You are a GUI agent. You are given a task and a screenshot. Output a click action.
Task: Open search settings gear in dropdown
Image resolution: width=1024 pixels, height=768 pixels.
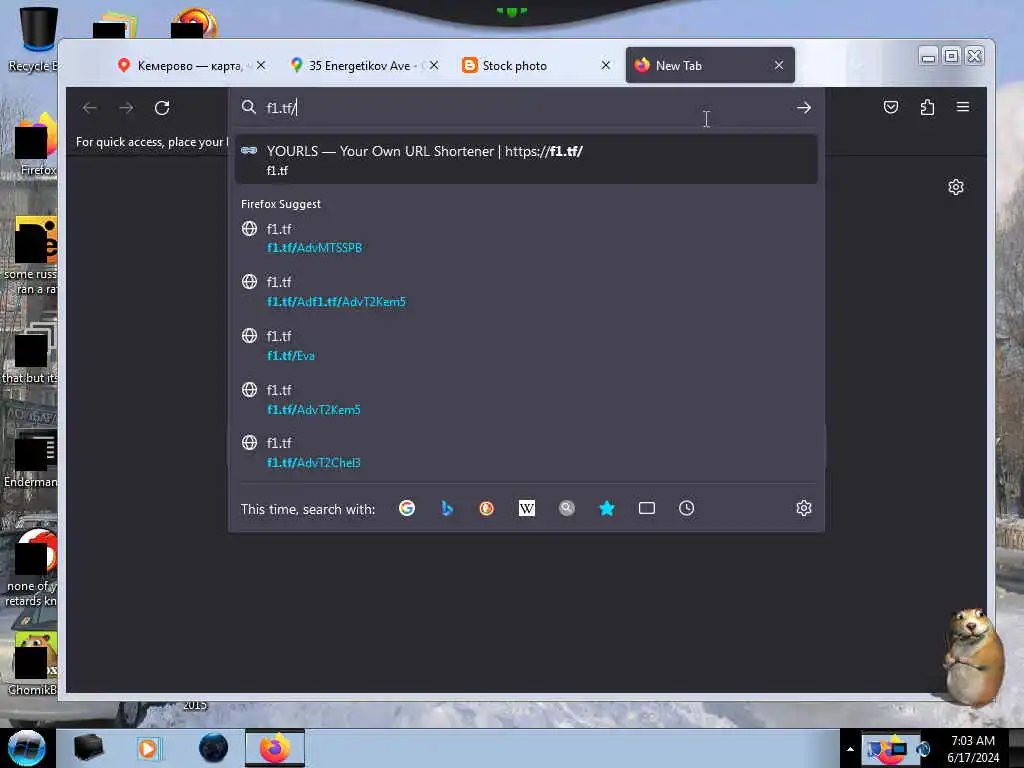pyautogui.click(x=804, y=508)
